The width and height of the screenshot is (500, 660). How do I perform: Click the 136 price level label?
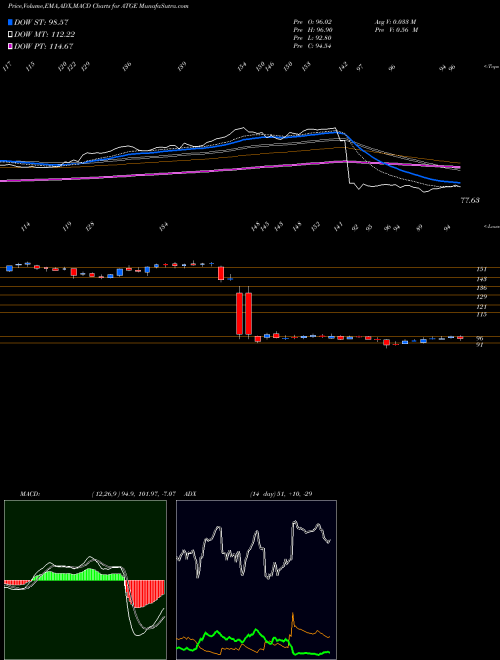click(x=481, y=288)
